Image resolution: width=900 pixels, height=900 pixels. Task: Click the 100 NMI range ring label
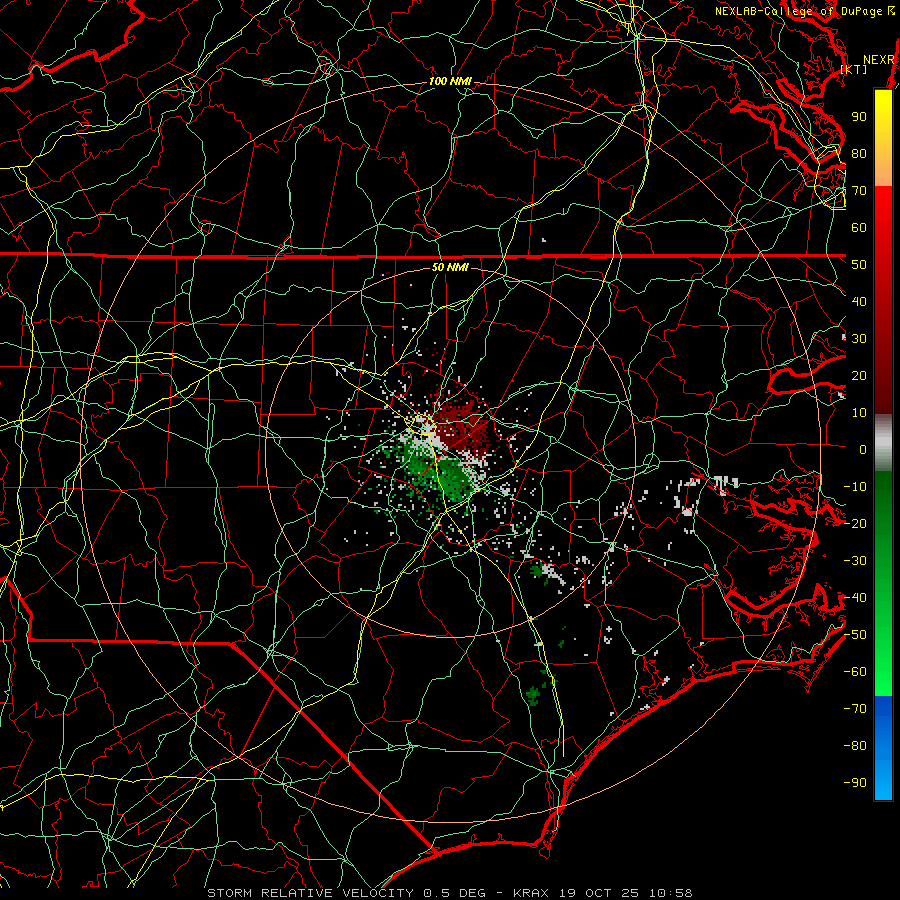450,82
